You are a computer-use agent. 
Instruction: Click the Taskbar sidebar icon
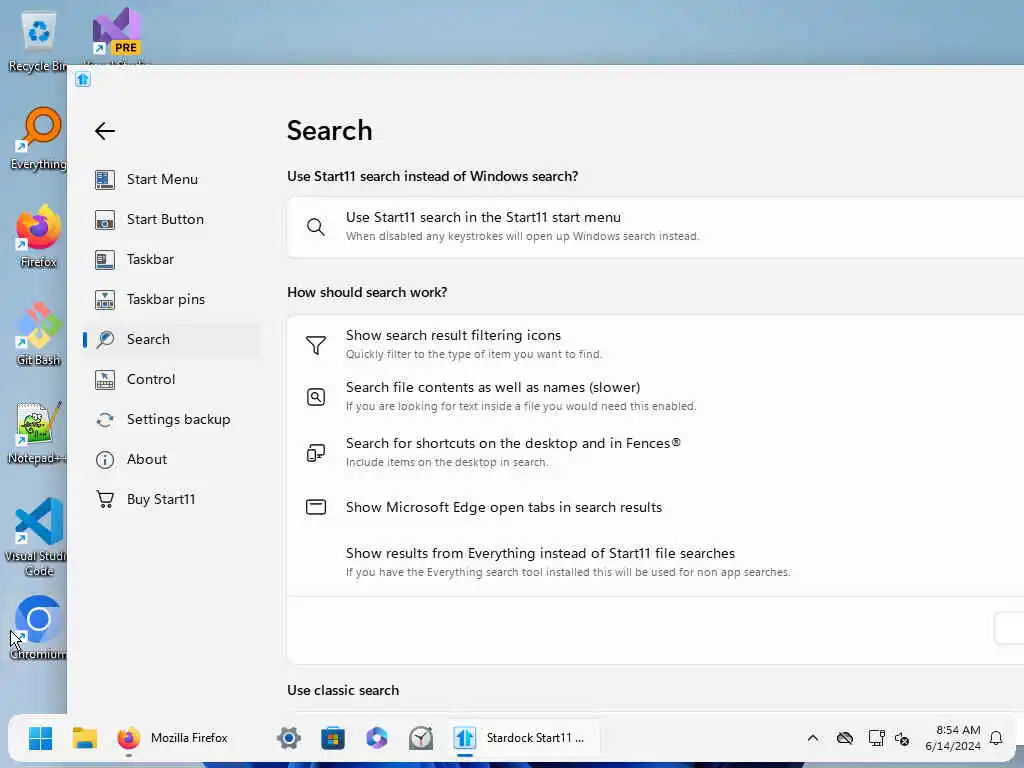coord(104,260)
